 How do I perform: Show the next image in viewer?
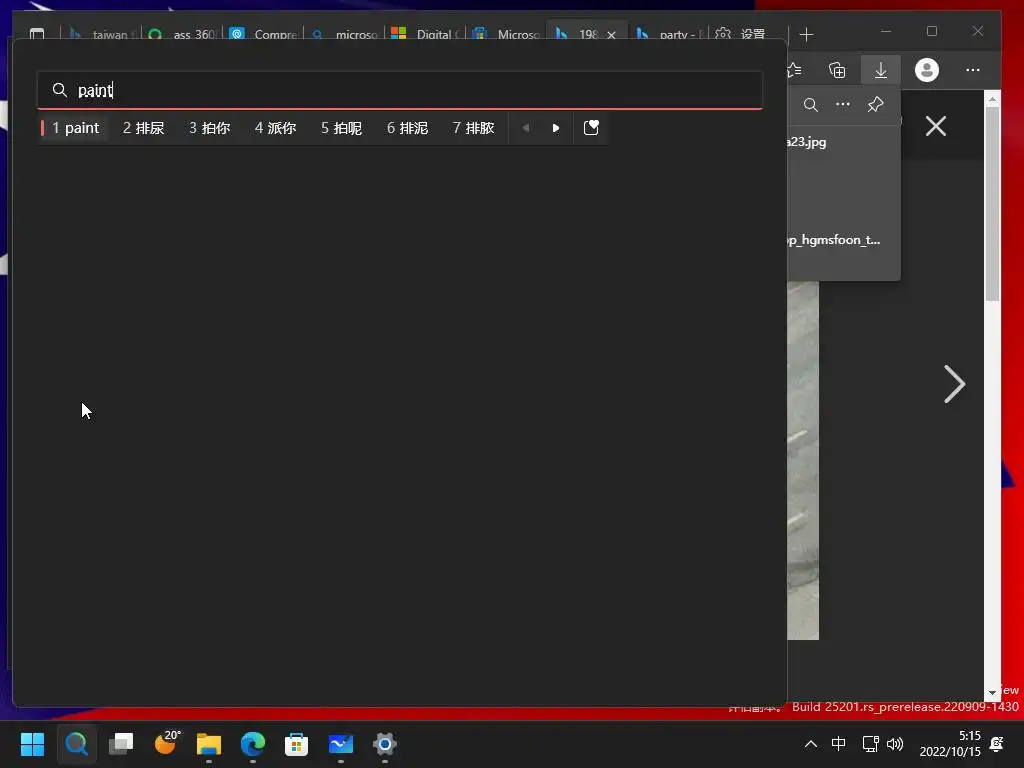[x=954, y=384]
